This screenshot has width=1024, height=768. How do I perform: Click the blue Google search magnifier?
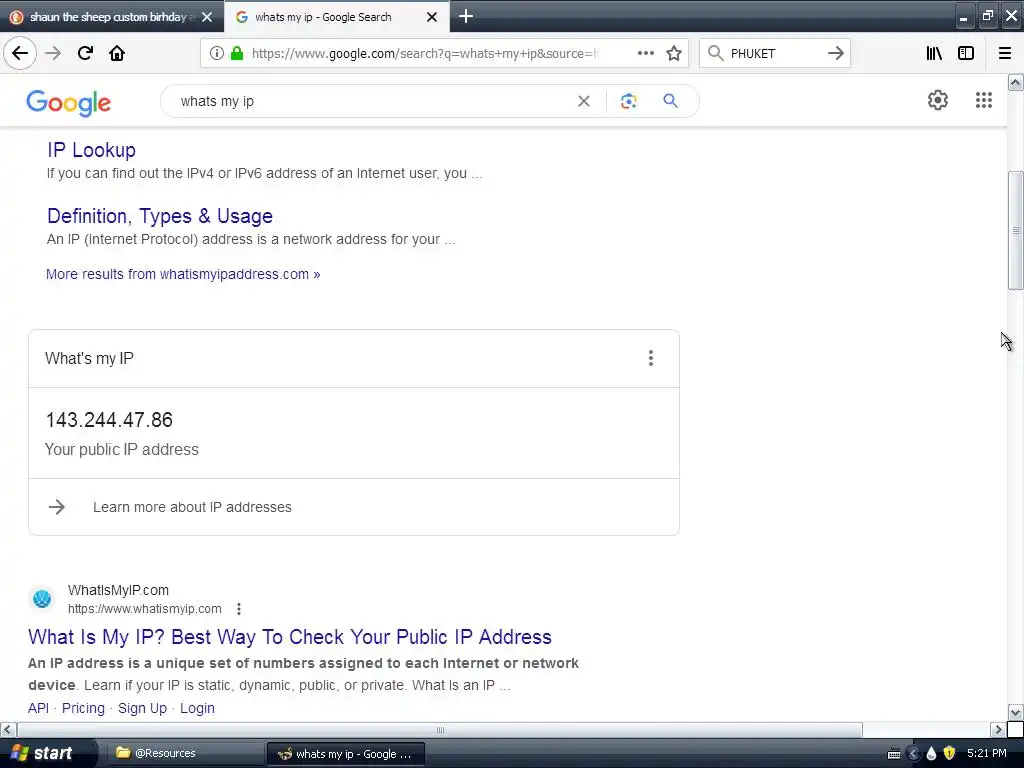coord(670,101)
